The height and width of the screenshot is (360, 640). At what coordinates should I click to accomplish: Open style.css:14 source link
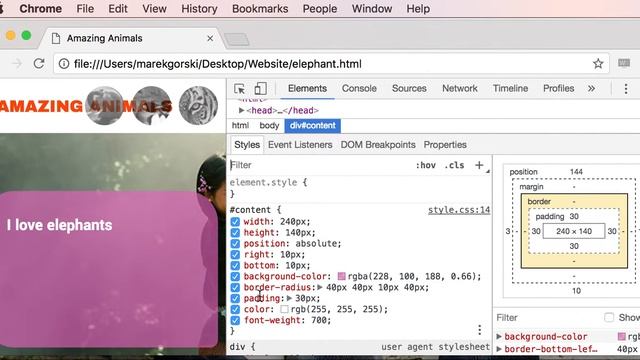click(459, 210)
